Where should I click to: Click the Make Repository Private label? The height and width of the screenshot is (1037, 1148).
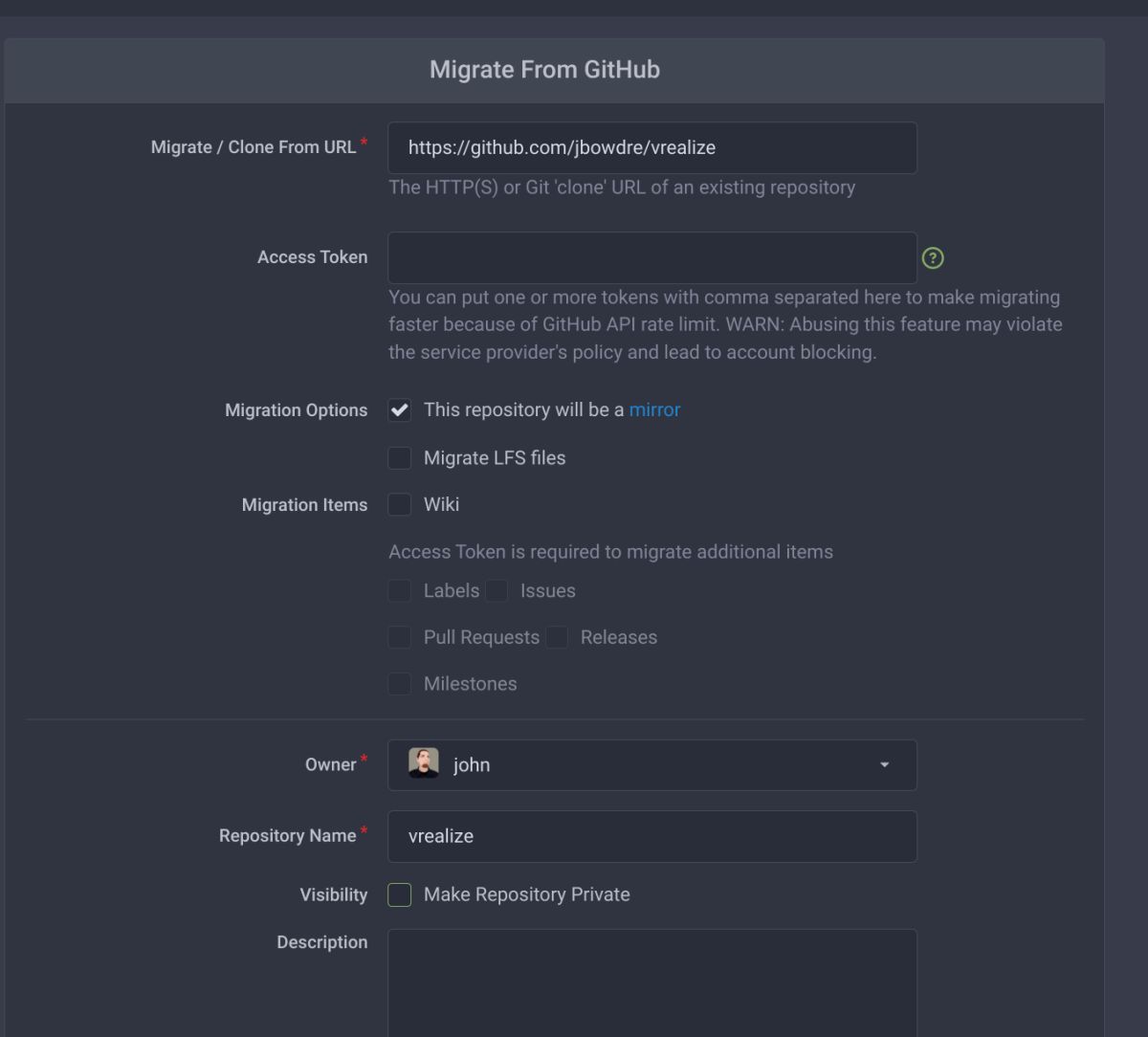pyautogui.click(x=526, y=894)
